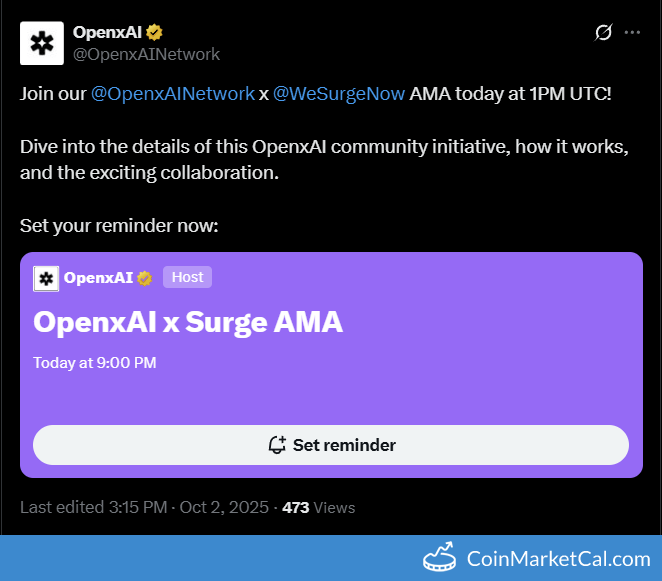Open the OpenxAI x Surge AMA title

[x=187, y=322]
